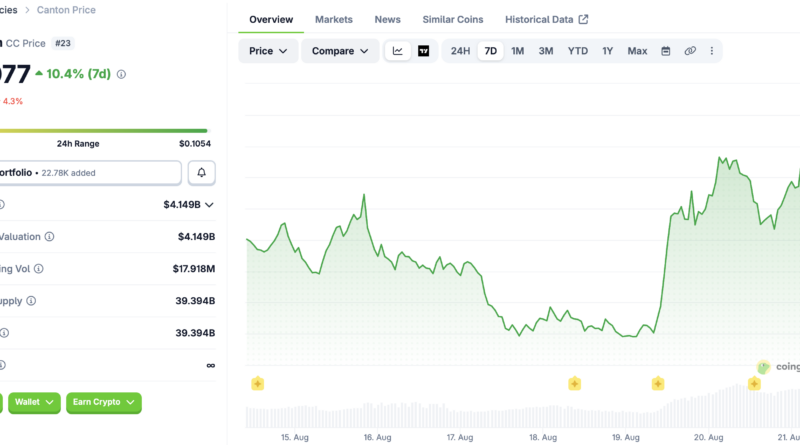The height and width of the screenshot is (445, 800).
Task: Click the news marker near 18. Aug
Action: (x=574, y=384)
